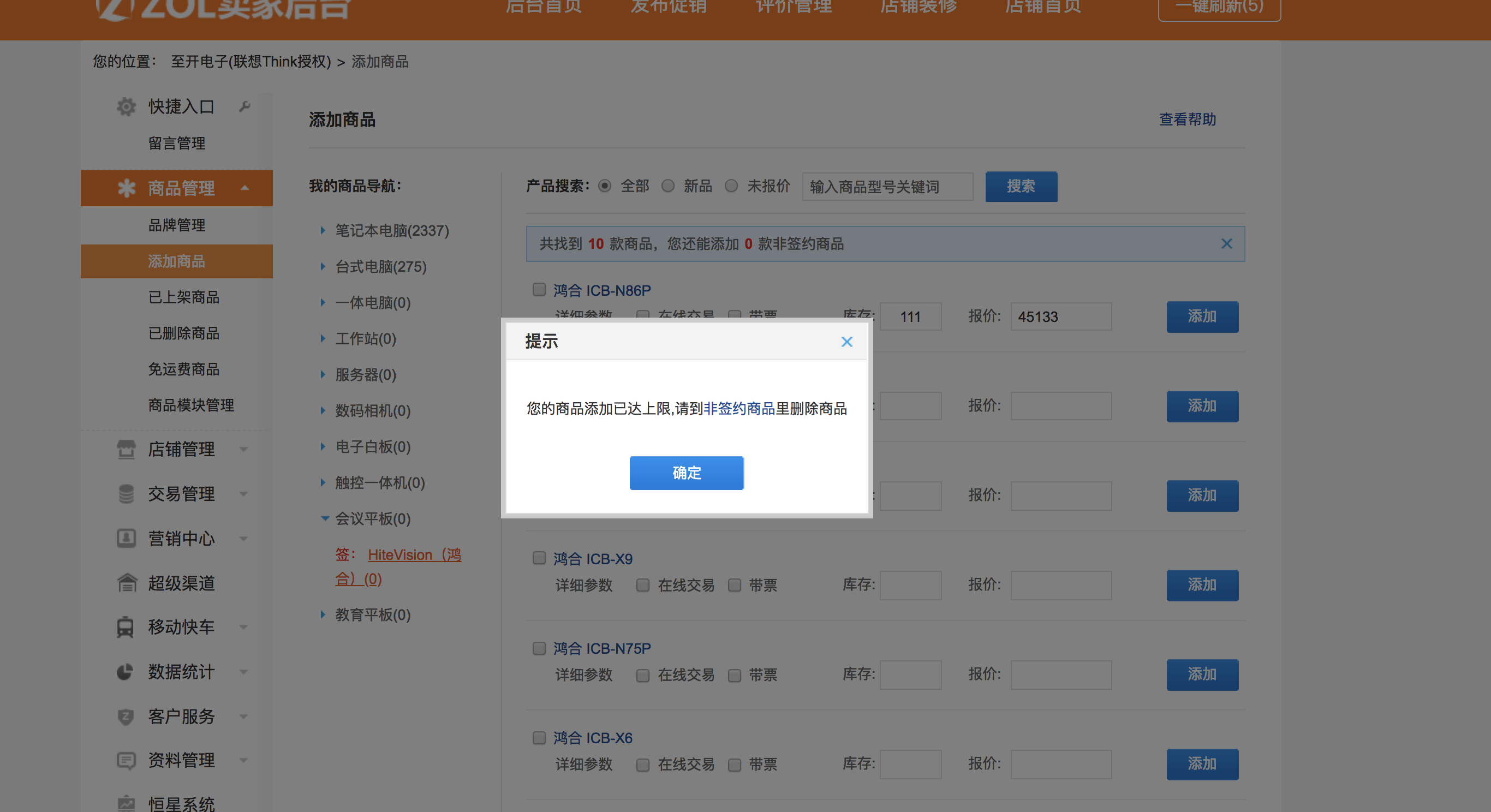Click the 营销中心 icon
Screen dimensions: 1491x812
tap(126, 538)
